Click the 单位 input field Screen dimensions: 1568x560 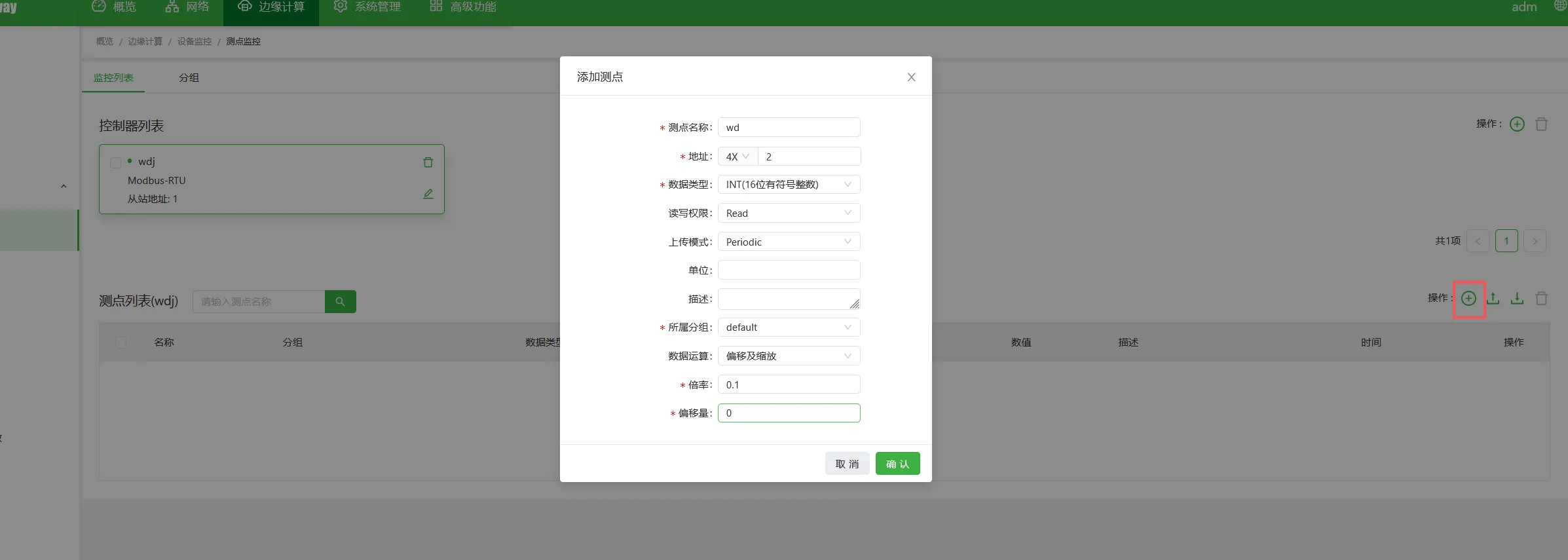(x=789, y=271)
